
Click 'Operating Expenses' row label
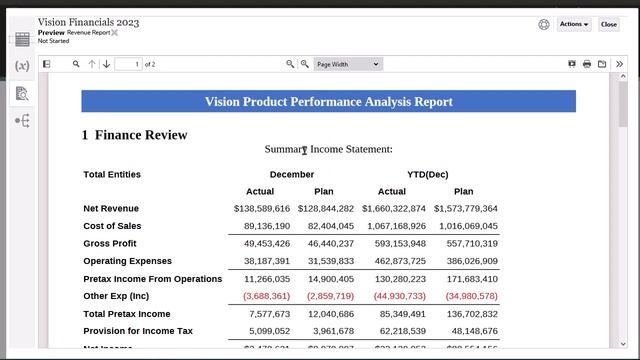[127, 261]
